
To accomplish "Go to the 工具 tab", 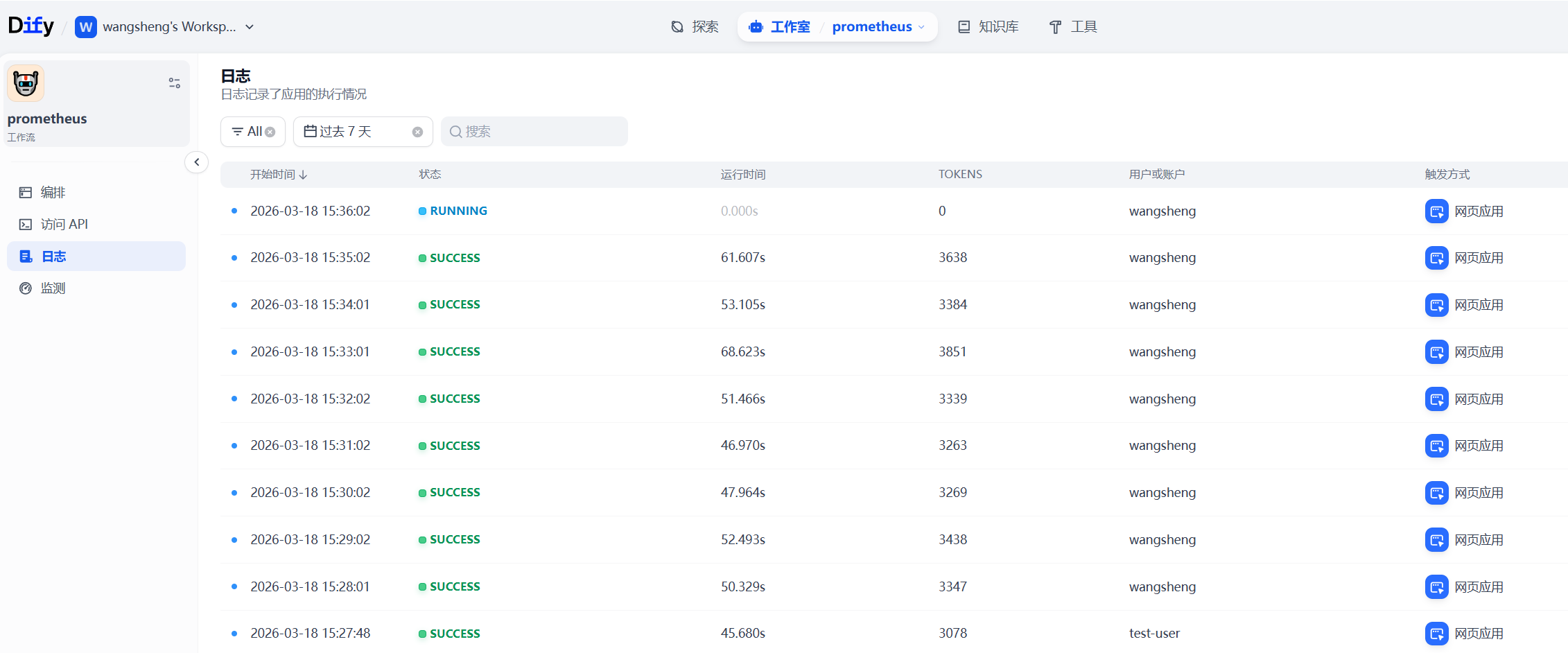I will click(1073, 27).
